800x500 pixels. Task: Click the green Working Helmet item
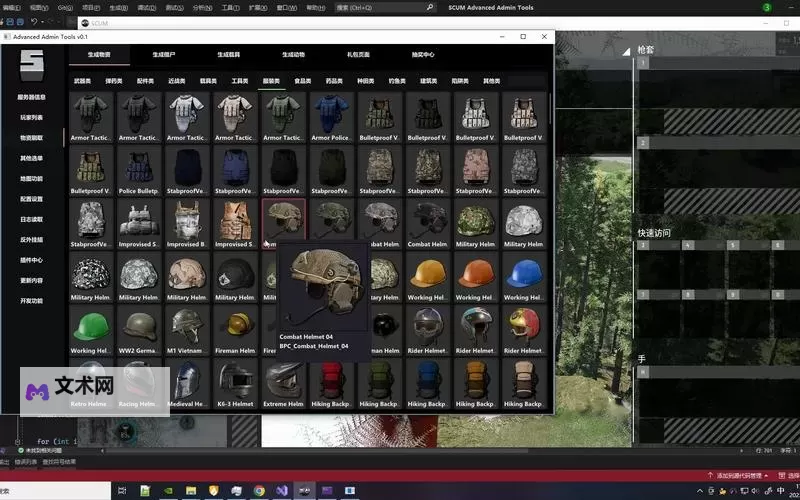91,330
